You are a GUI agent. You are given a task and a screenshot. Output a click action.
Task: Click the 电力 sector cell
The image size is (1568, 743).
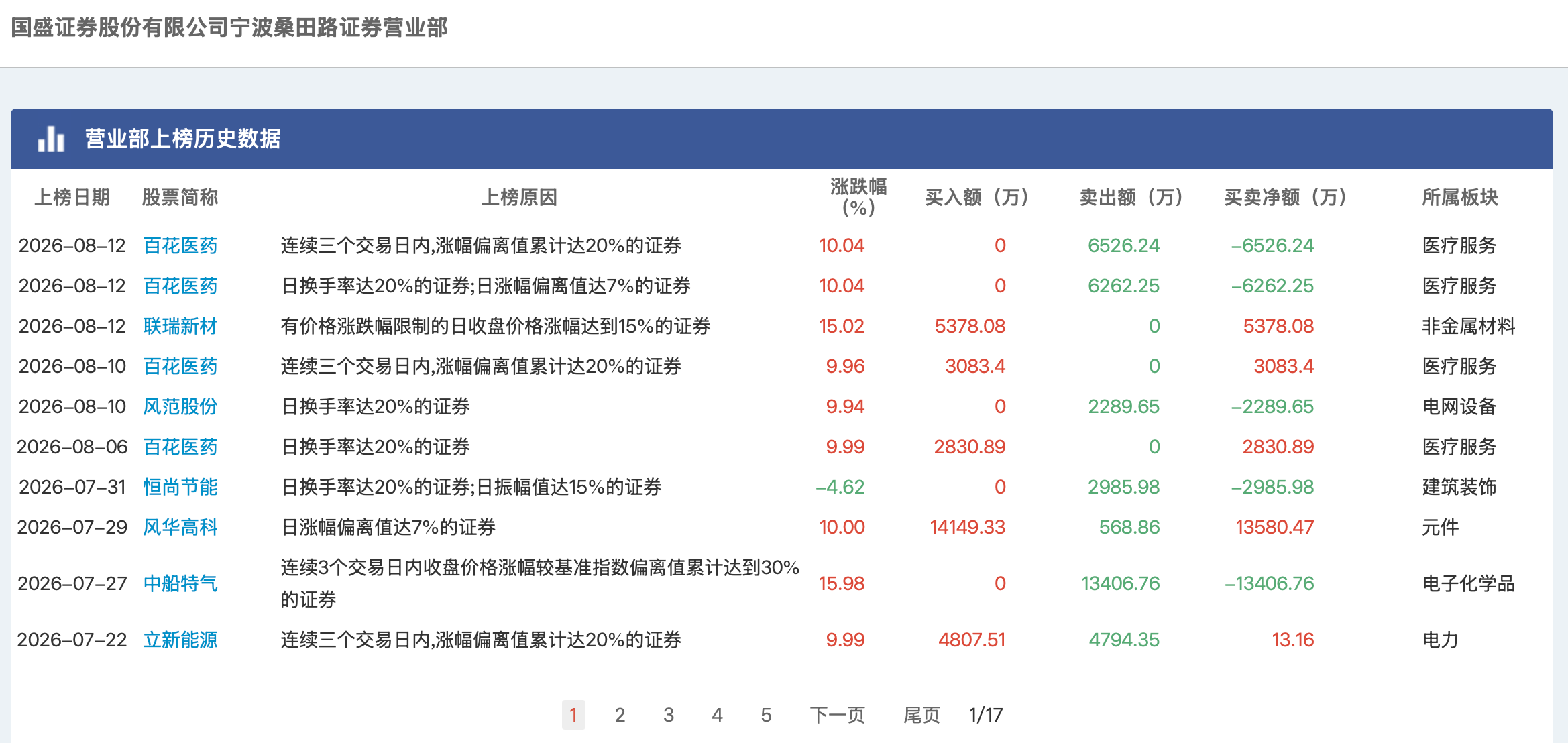(1441, 640)
